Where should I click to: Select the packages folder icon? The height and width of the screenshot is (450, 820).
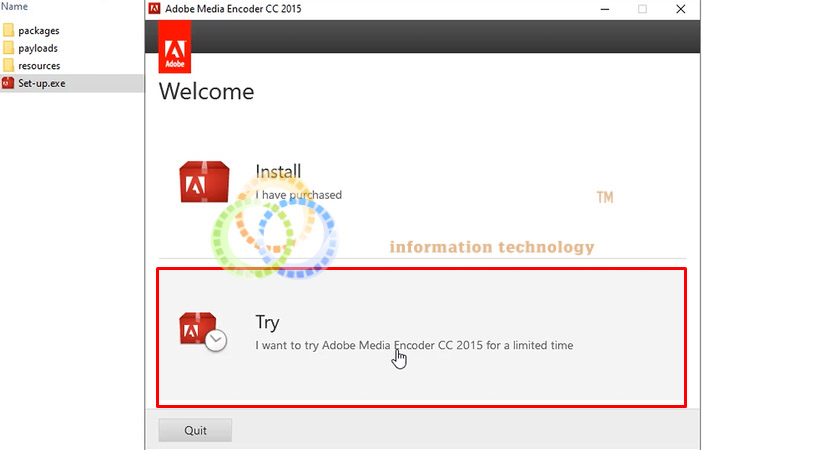pos(8,30)
